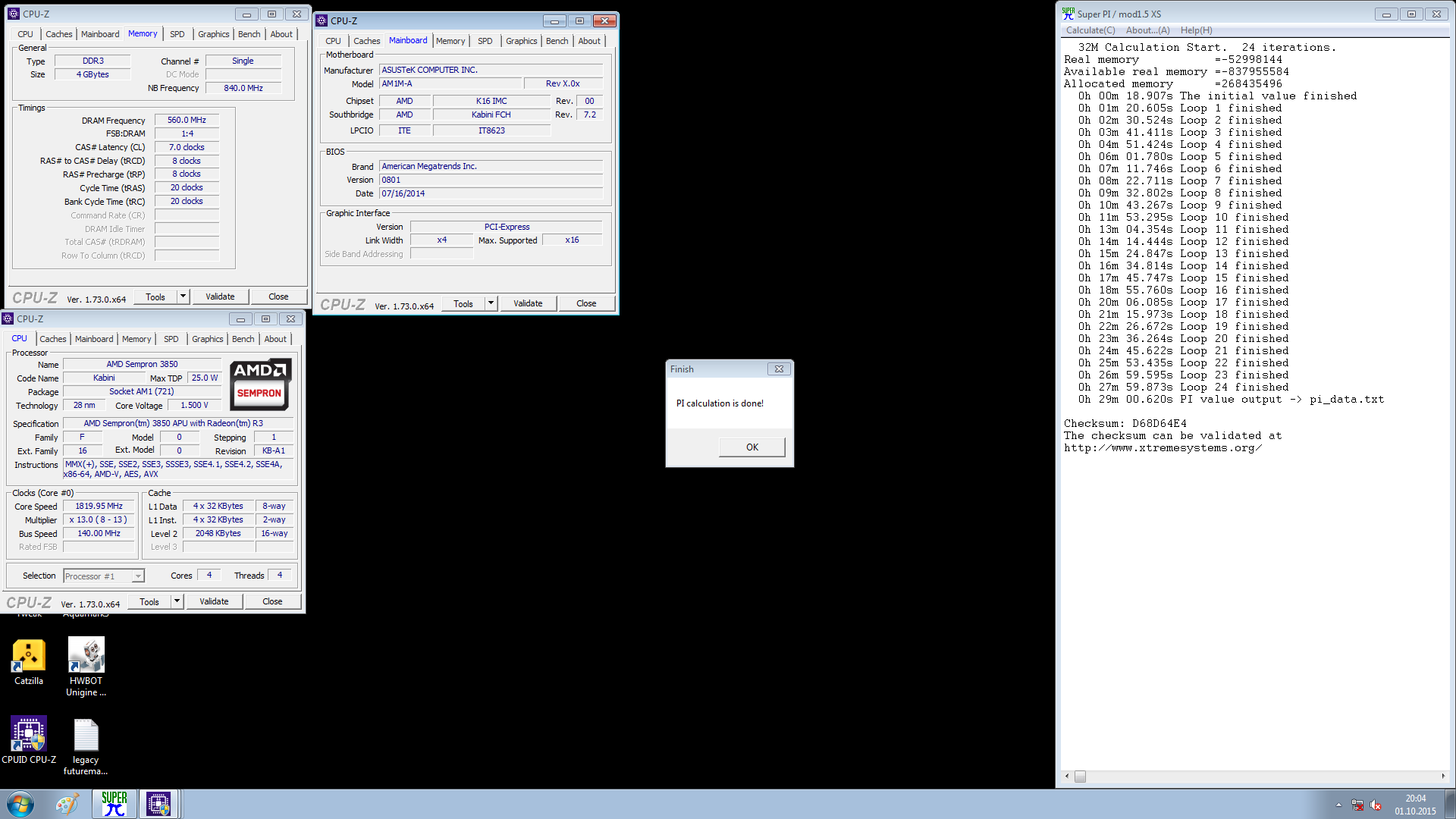Open the Windows Start orb

pyautogui.click(x=20, y=804)
